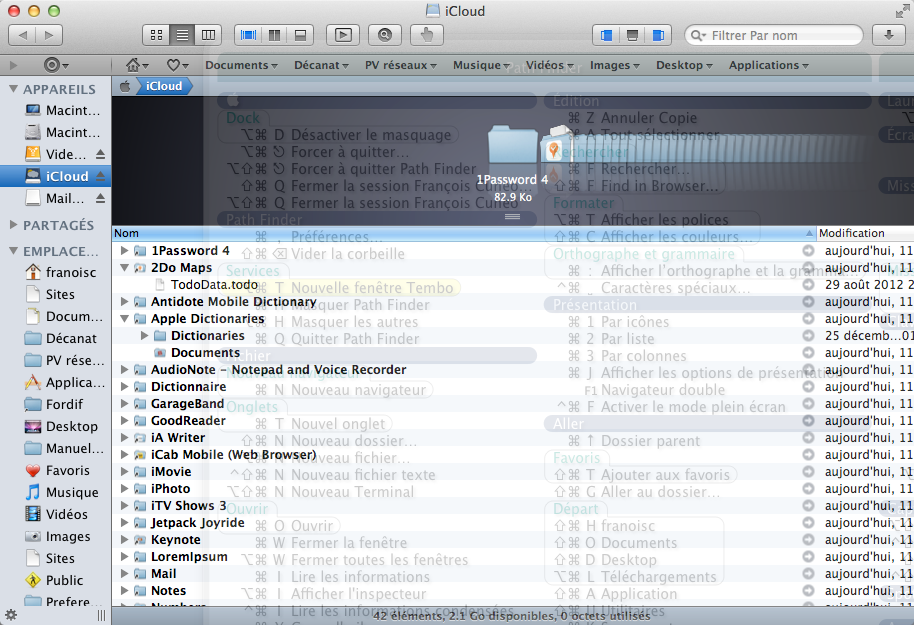Open the franoisc home folder in the sidebar
Image resolution: width=914 pixels, height=625 pixels.
point(61,272)
